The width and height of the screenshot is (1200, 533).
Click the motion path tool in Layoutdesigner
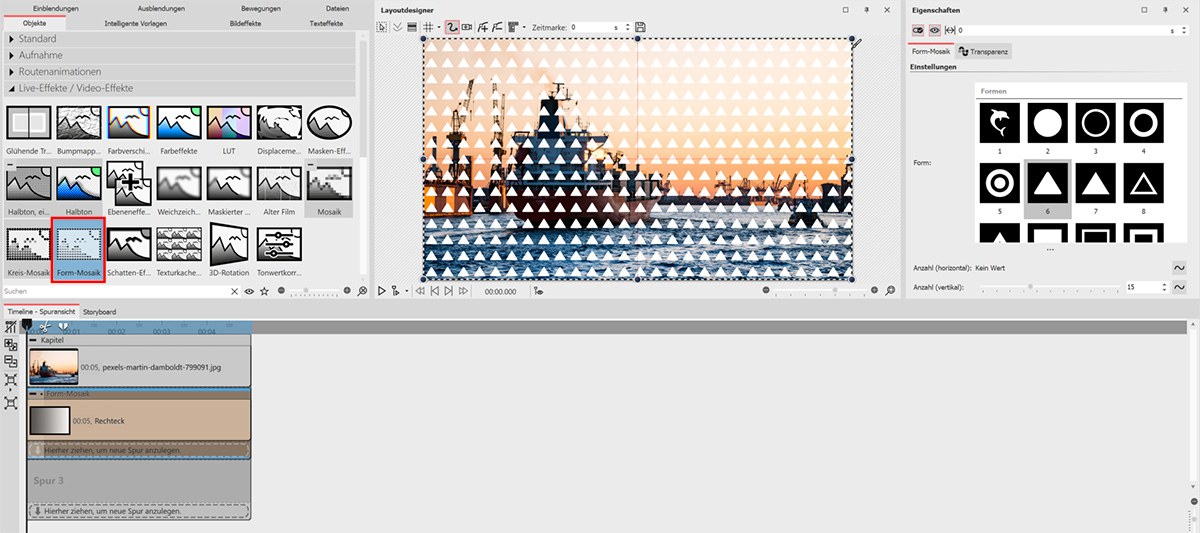[452, 27]
